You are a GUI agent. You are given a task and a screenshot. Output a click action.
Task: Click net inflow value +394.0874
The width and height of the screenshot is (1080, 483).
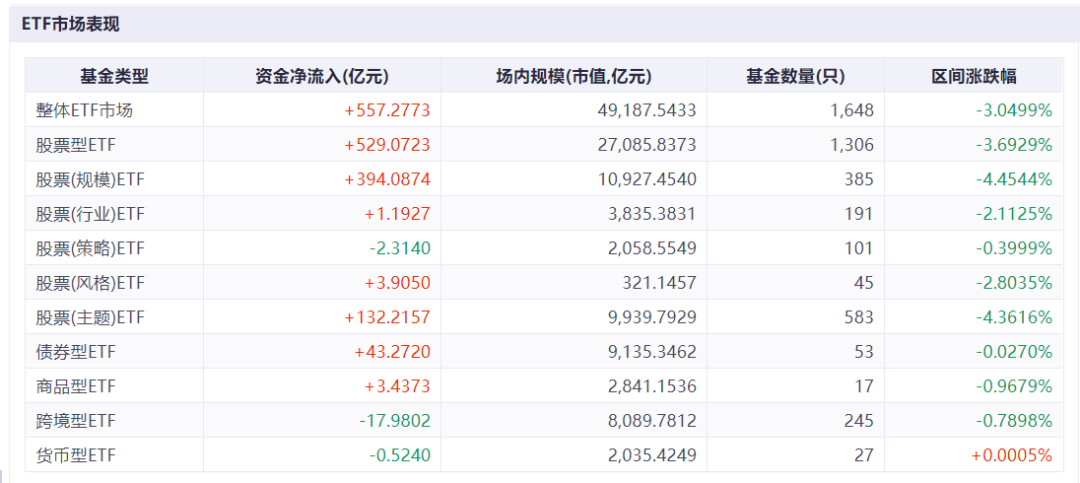click(x=388, y=179)
